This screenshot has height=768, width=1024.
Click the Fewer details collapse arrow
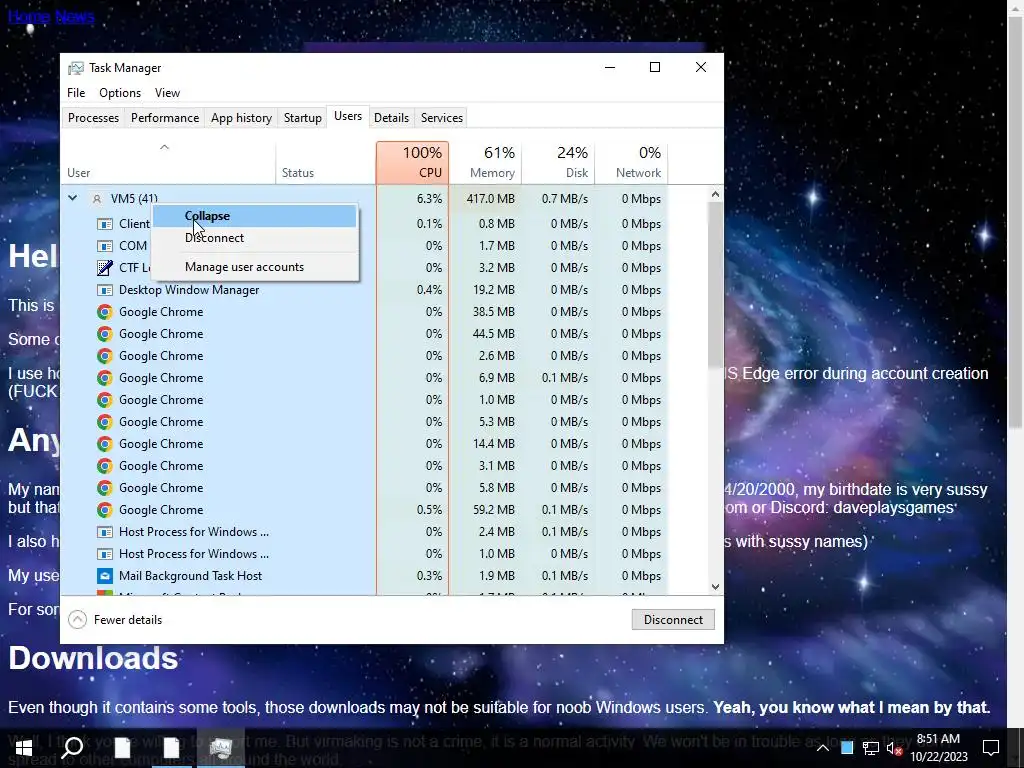tap(77, 620)
